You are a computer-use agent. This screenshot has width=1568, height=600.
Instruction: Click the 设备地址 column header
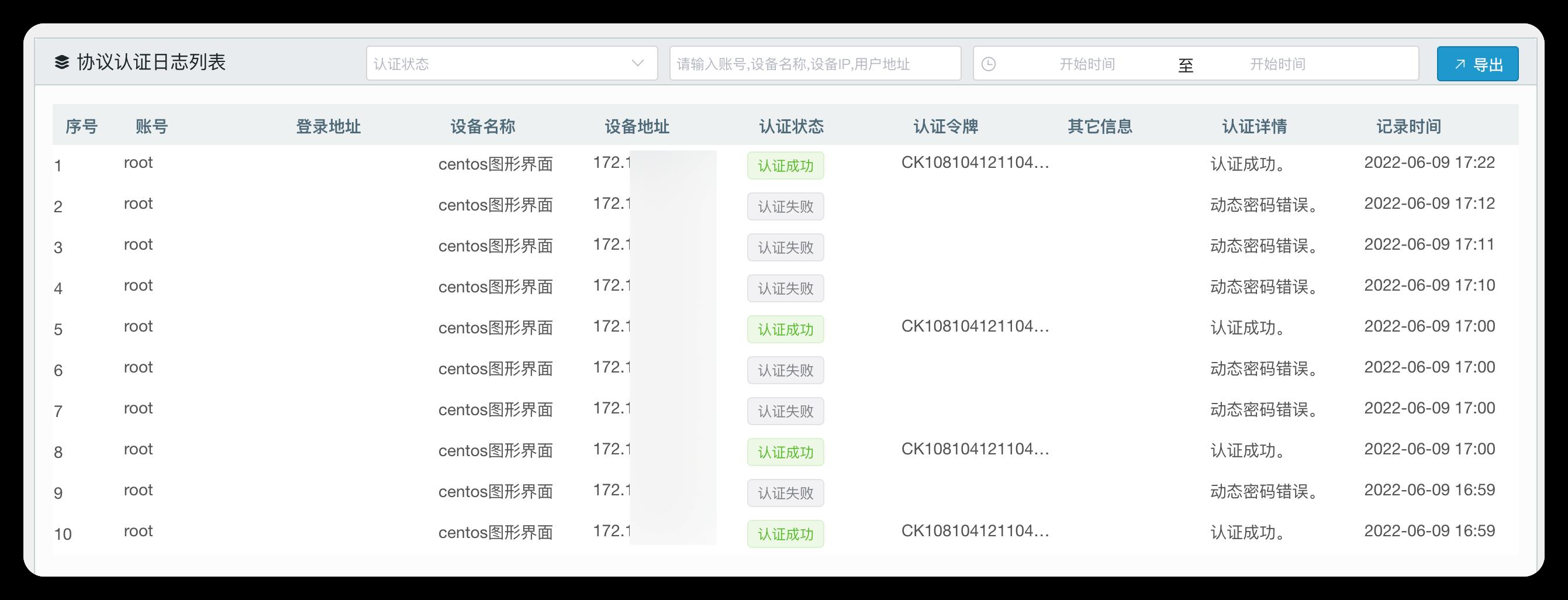click(x=637, y=127)
